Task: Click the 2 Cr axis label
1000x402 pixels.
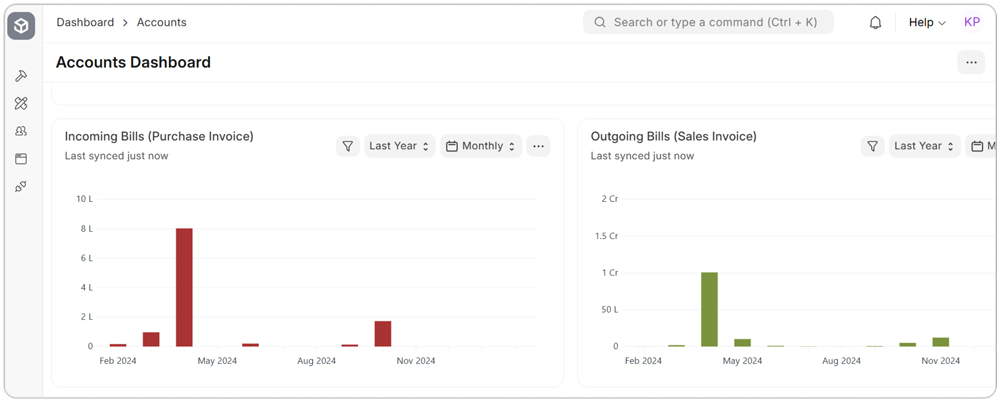Action: click(610, 199)
